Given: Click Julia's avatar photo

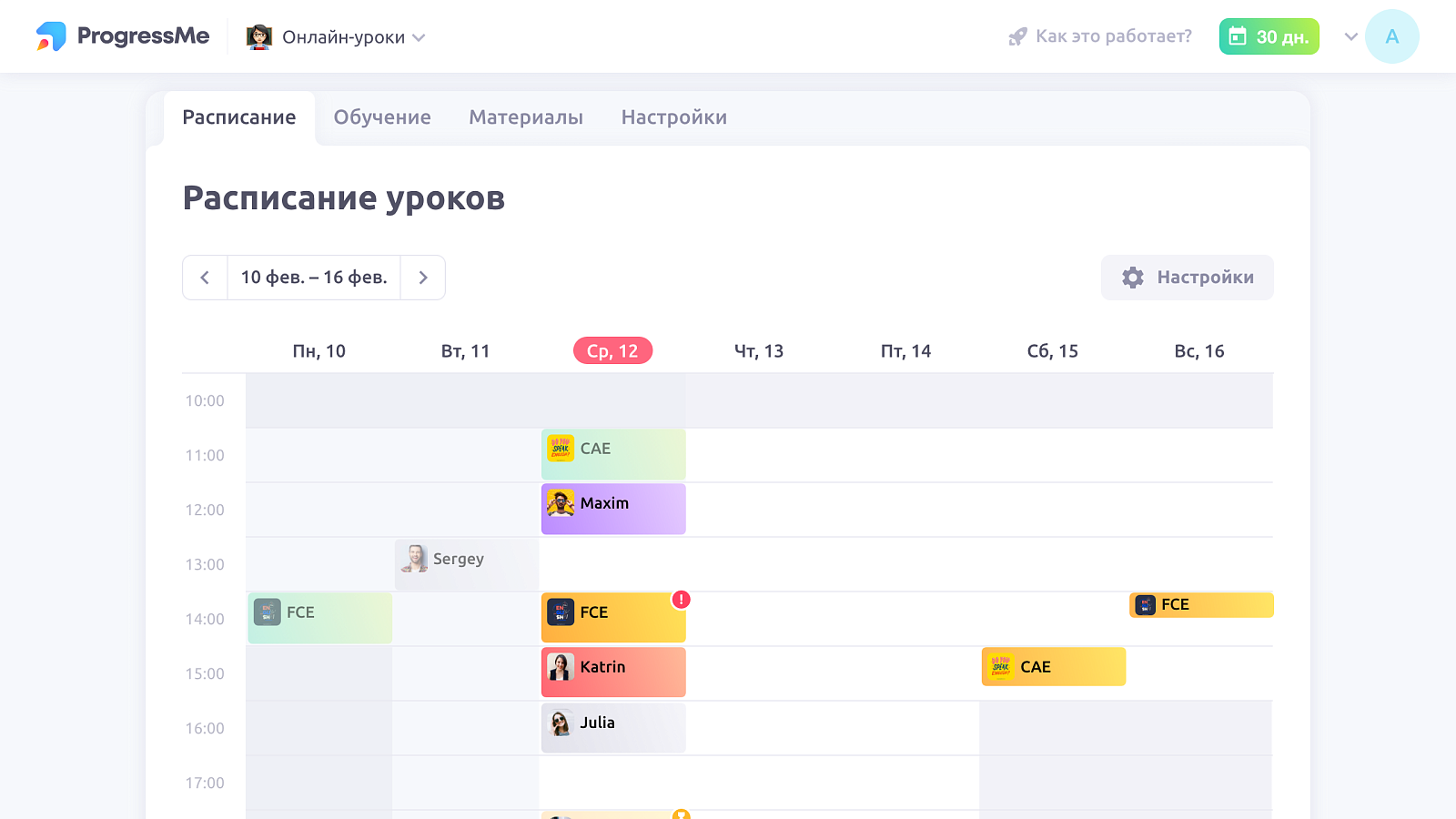Looking at the screenshot, I should click(x=561, y=723).
